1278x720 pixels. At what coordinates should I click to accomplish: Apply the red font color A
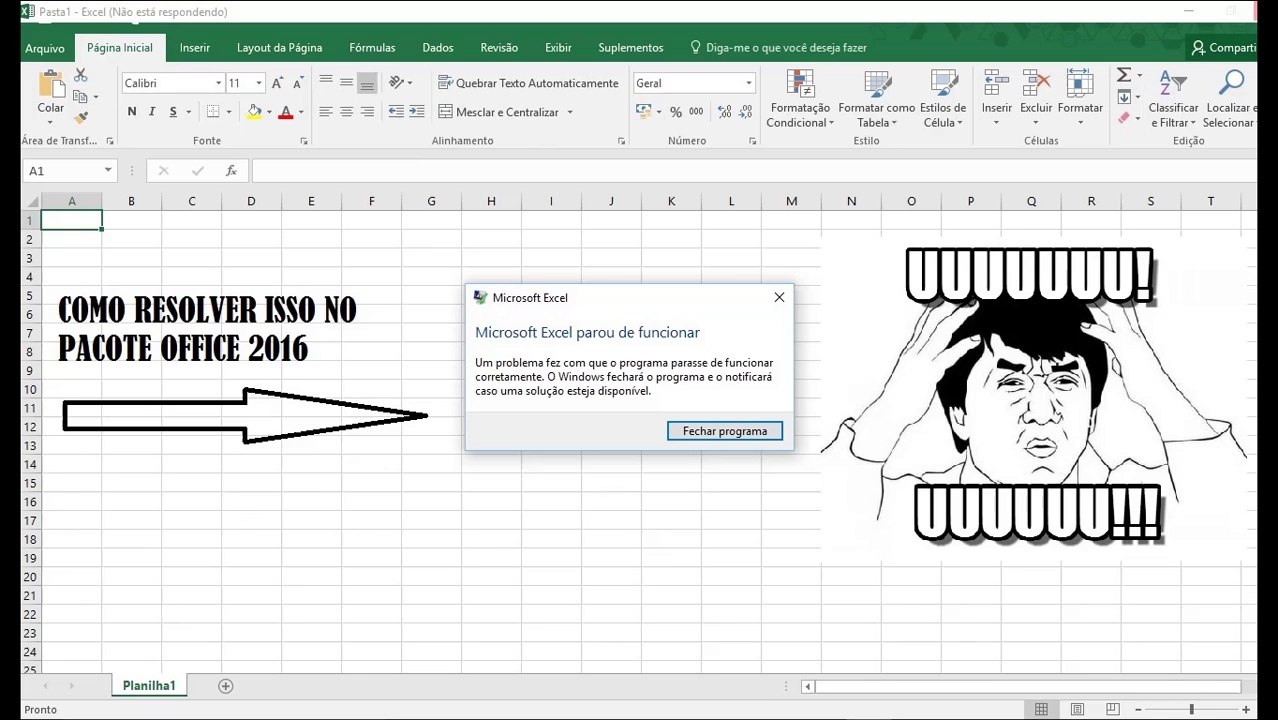286,112
